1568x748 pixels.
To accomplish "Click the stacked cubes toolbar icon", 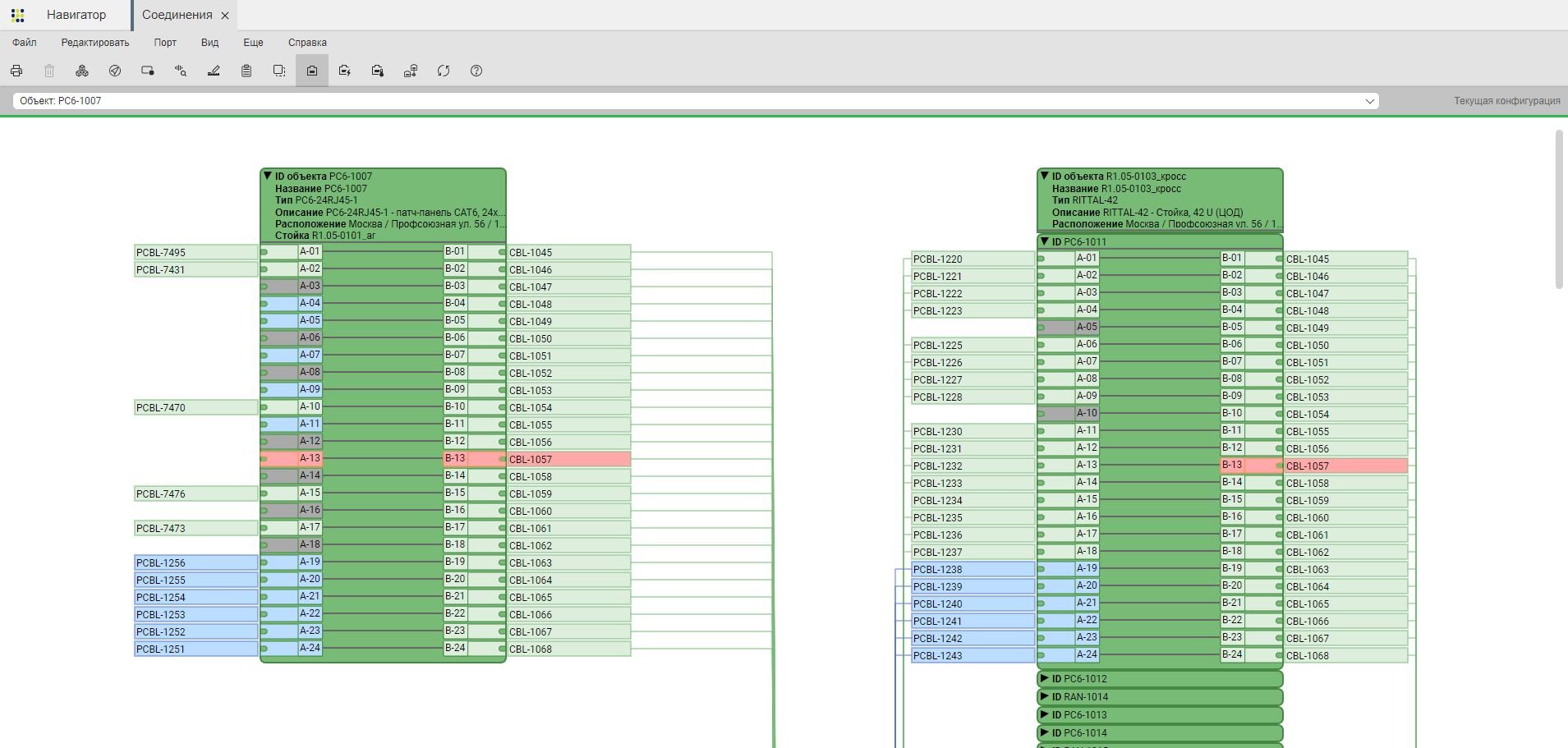I will point(82,71).
